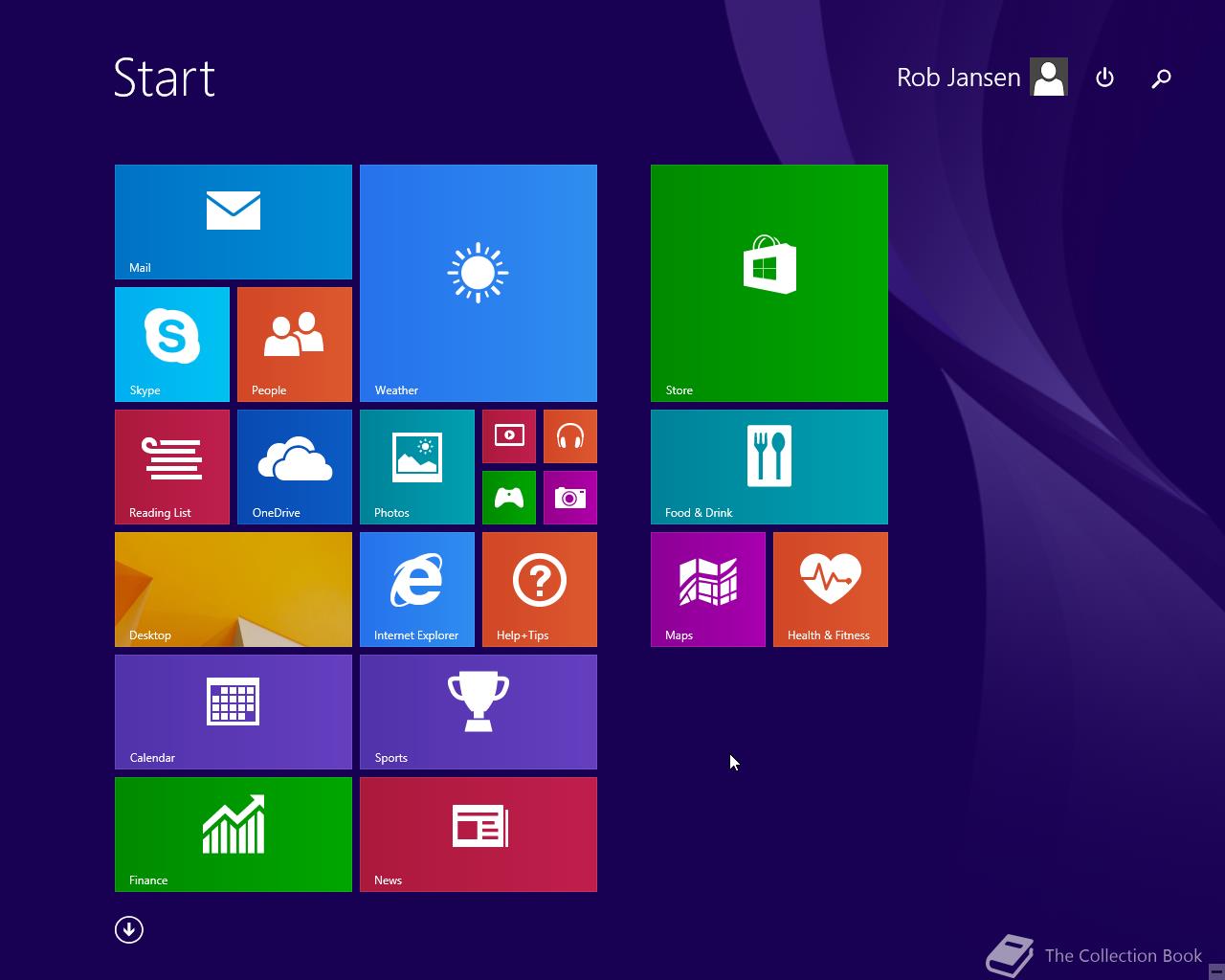
Task: Click the user avatar picture
Action: [x=1049, y=78]
